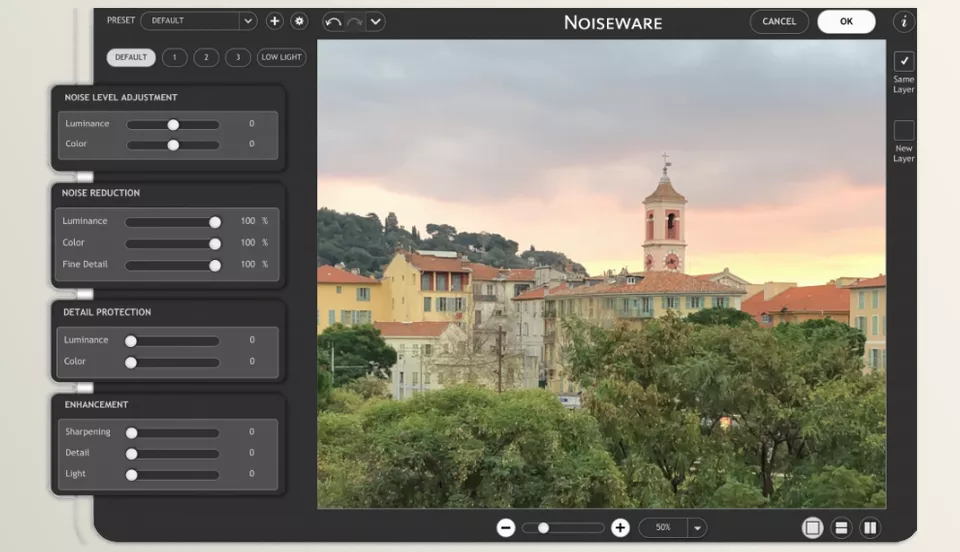Click the Noise Reduction Luminance slider
Viewport: 960px width, 552px height.
(x=173, y=222)
